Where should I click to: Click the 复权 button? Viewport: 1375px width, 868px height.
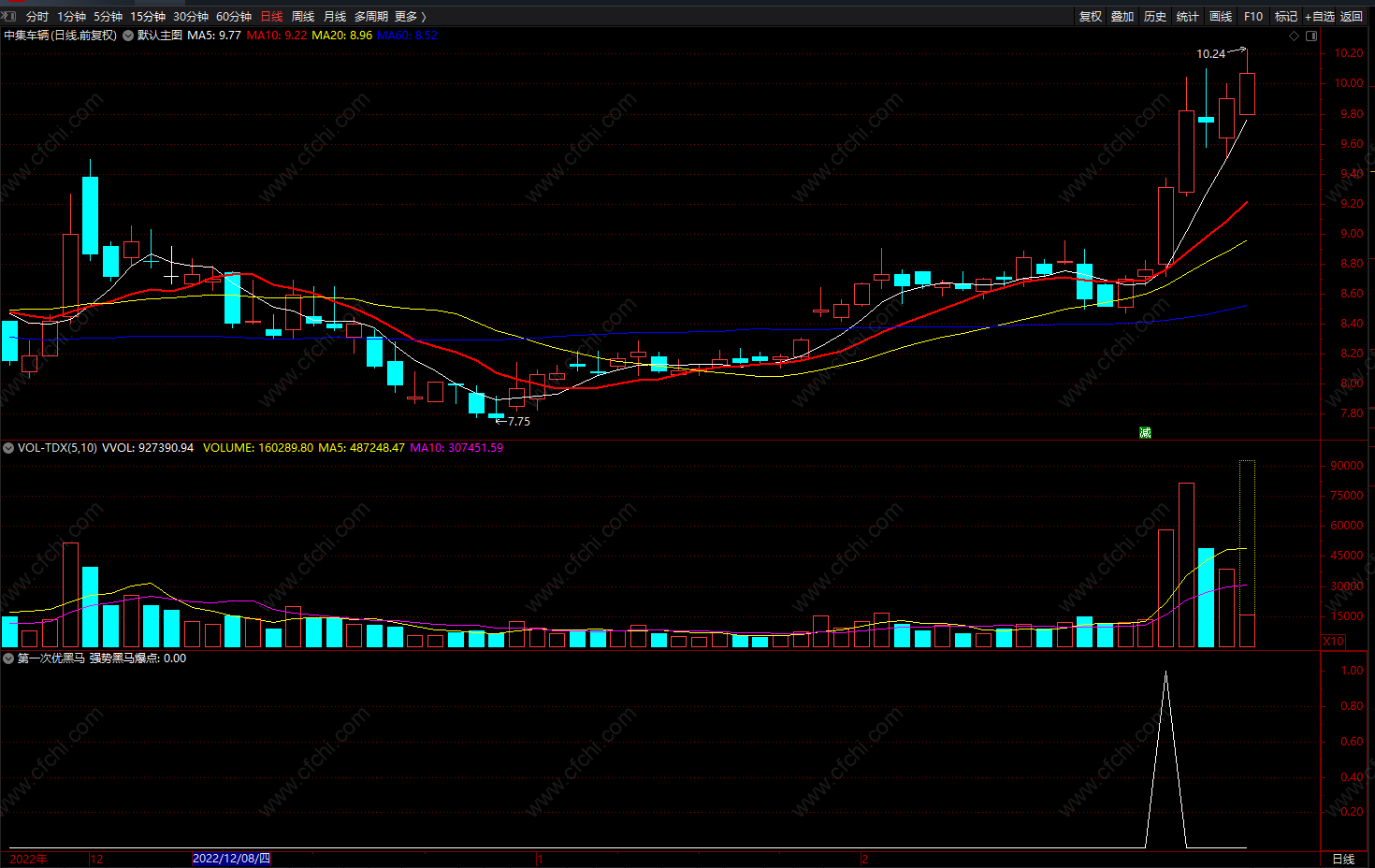tap(1091, 17)
